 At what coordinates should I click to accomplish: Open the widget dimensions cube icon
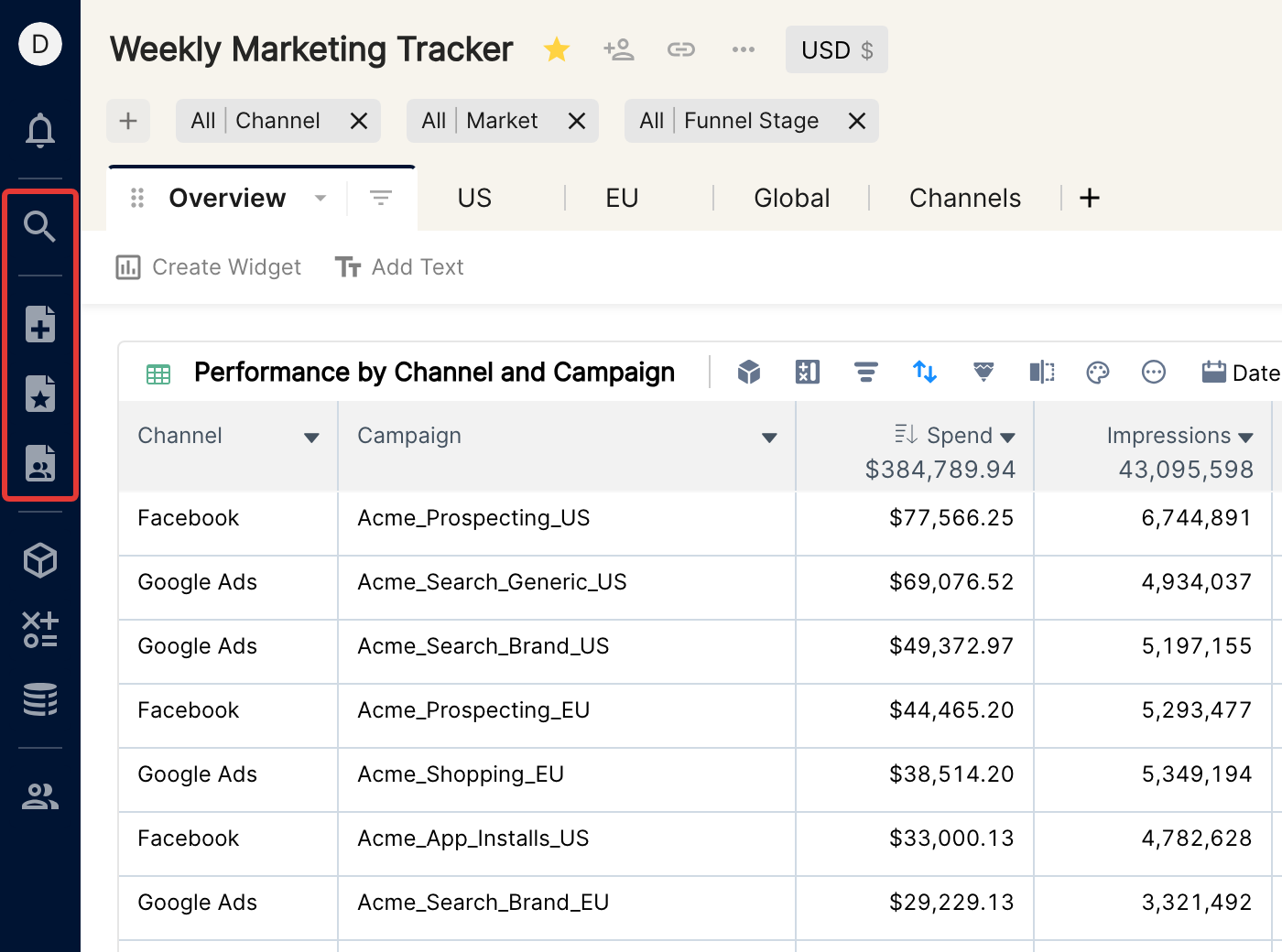749,372
